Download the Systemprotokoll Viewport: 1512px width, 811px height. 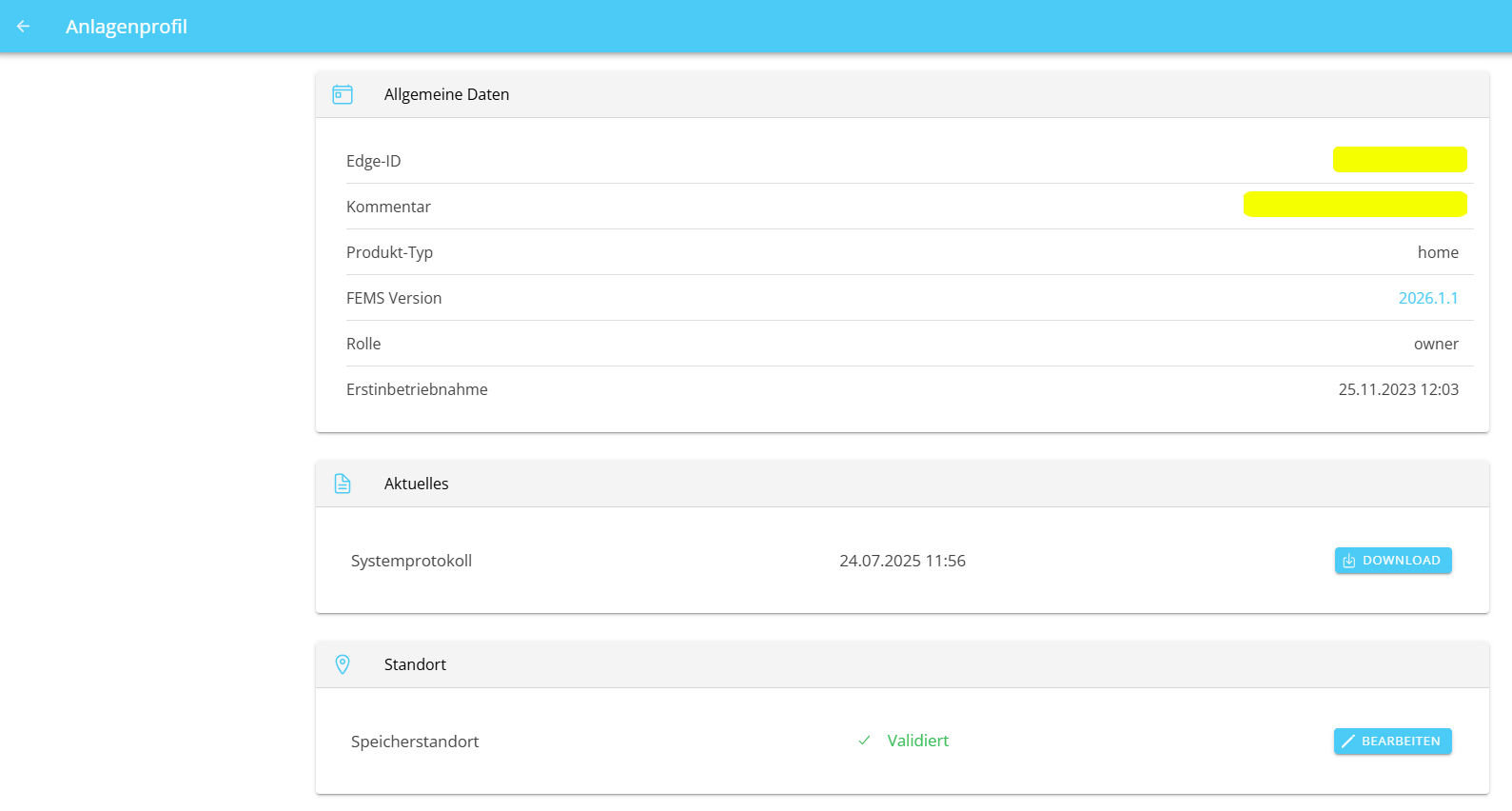1393,561
